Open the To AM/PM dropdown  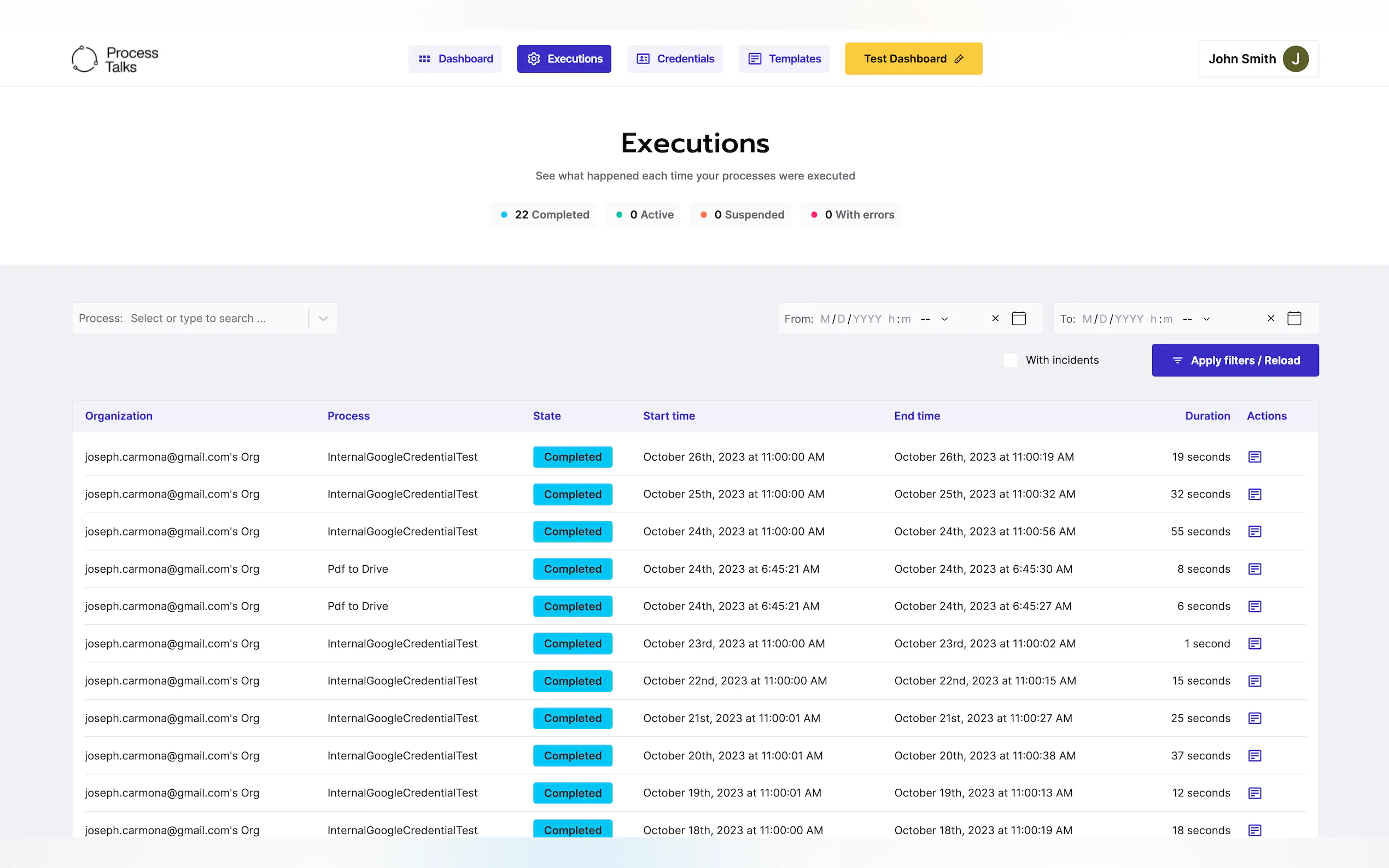tap(1197, 319)
